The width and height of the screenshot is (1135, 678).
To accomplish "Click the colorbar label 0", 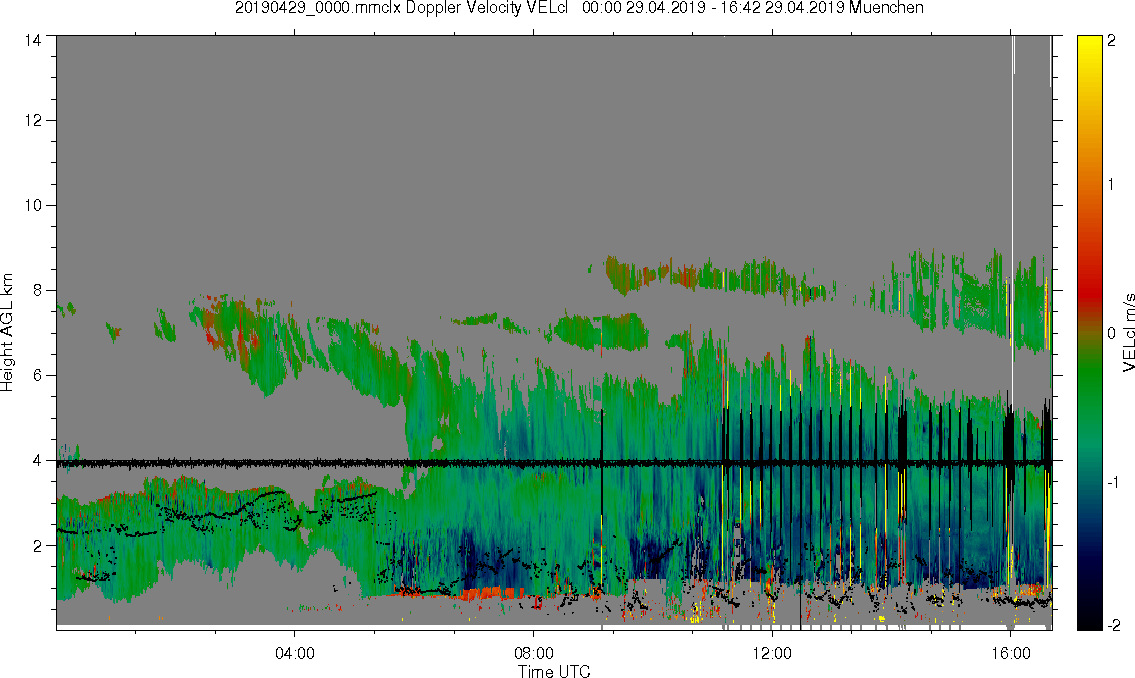I will coord(1112,333).
